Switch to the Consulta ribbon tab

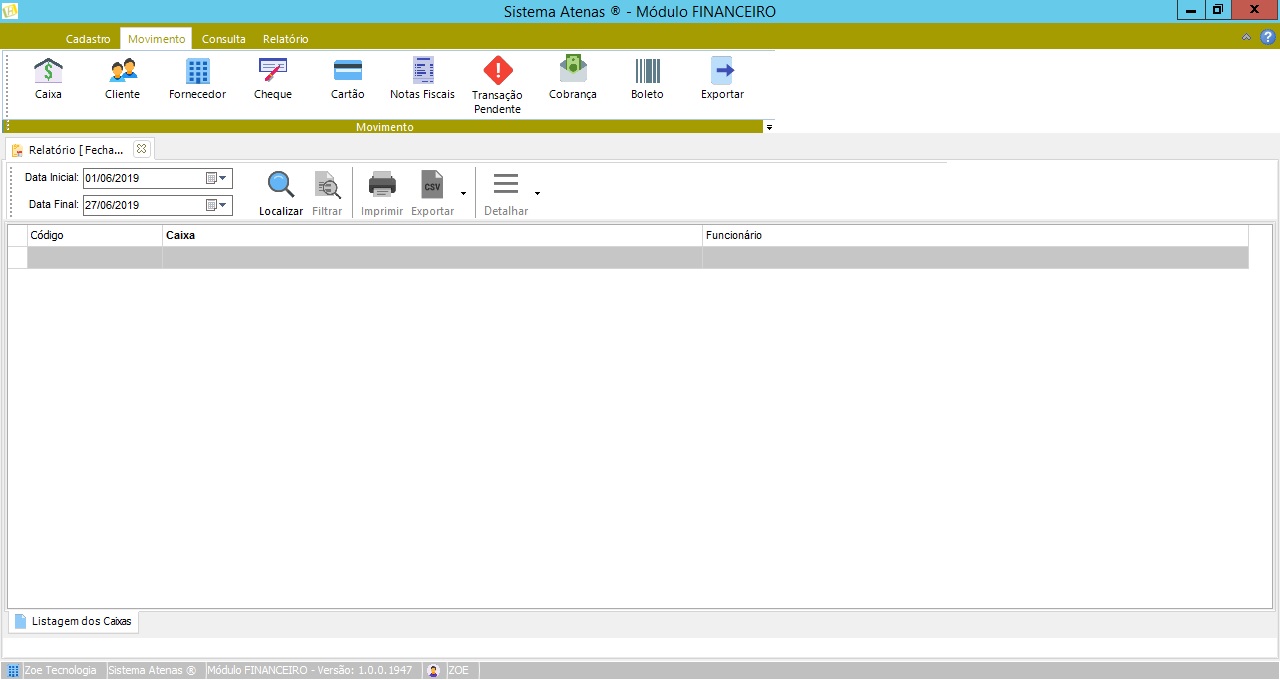pyautogui.click(x=224, y=39)
